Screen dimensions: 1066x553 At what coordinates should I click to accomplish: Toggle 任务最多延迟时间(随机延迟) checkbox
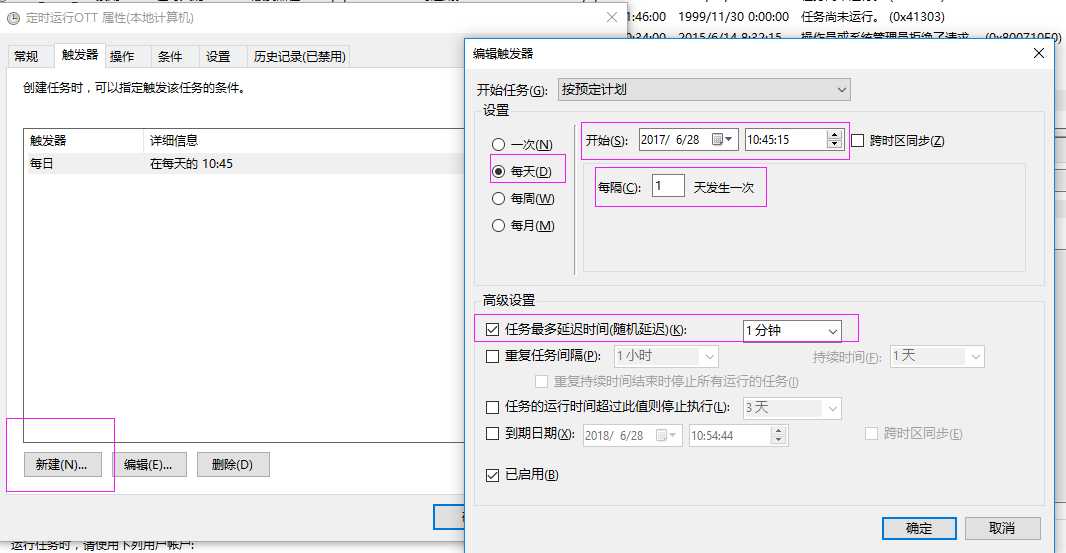[x=493, y=330]
